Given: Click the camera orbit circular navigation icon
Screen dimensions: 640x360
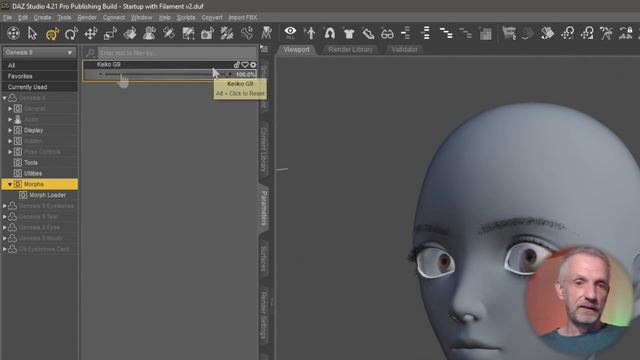Looking at the screenshot, I should click(13, 33).
